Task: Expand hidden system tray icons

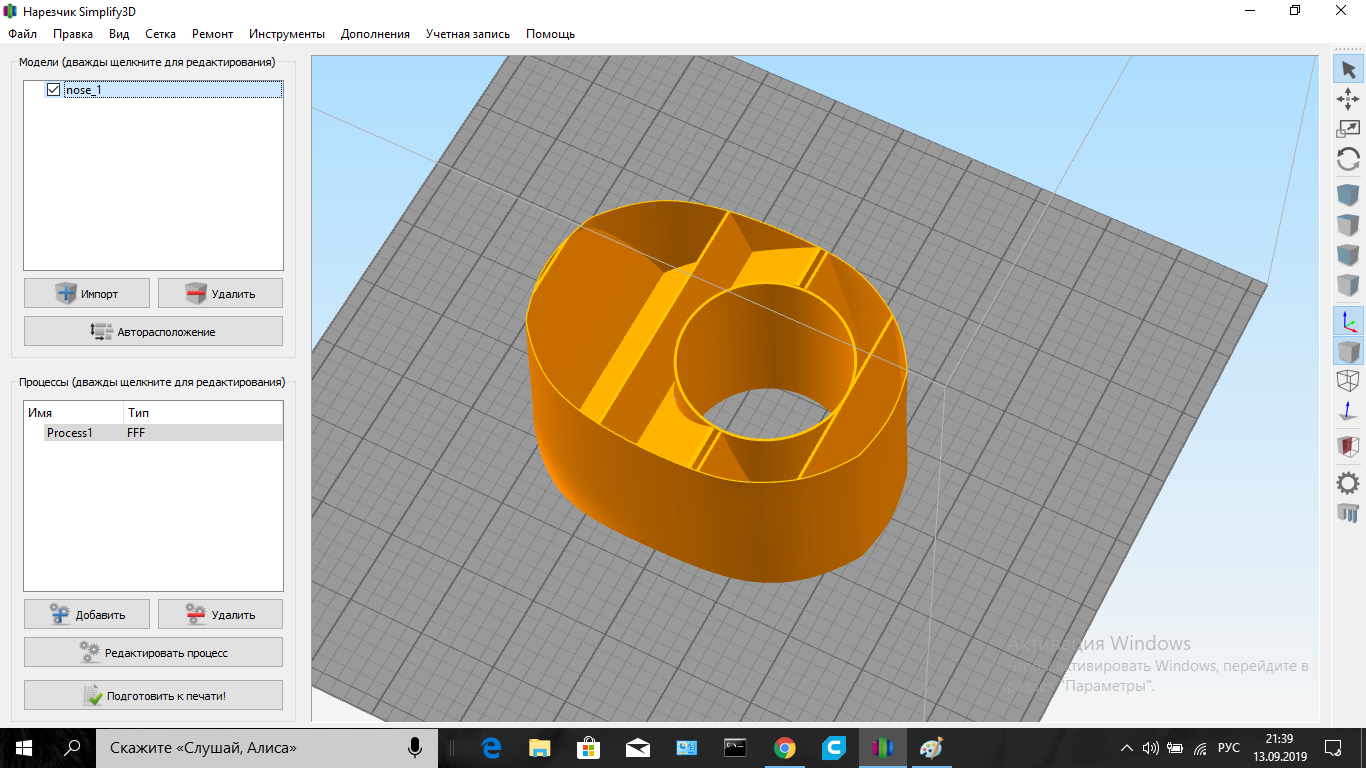Action: [1127, 748]
